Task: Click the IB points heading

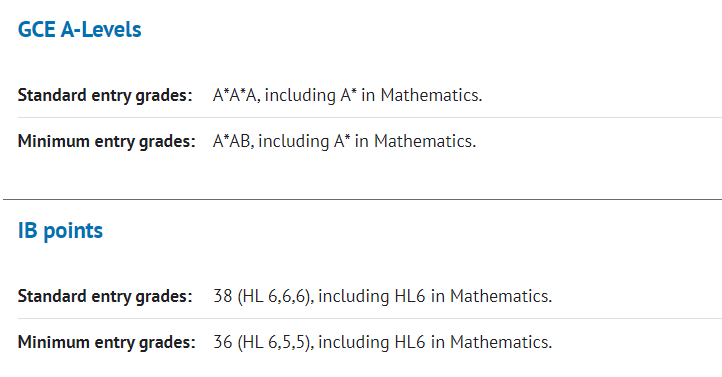Action: tap(60, 231)
